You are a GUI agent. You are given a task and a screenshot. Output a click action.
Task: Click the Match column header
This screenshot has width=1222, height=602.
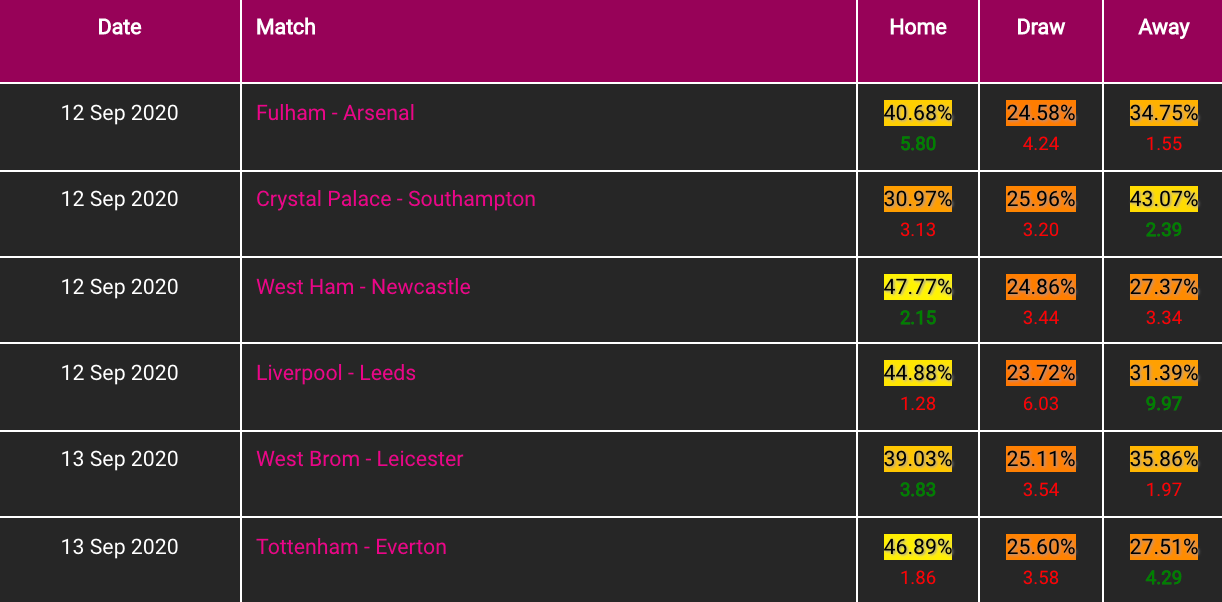click(286, 28)
